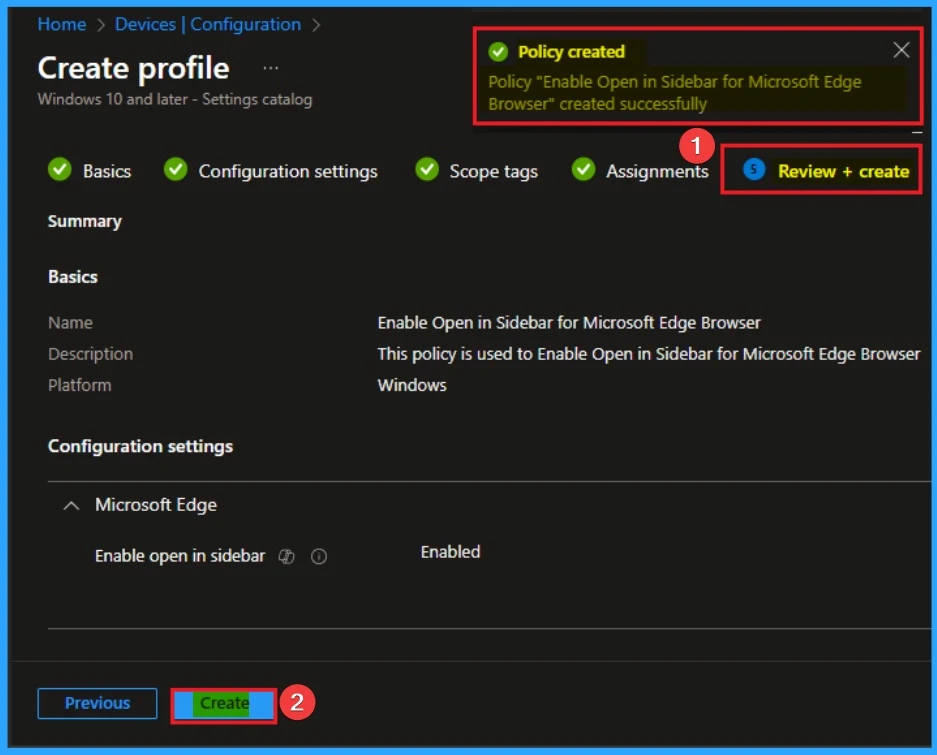Click the Create button

click(224, 704)
